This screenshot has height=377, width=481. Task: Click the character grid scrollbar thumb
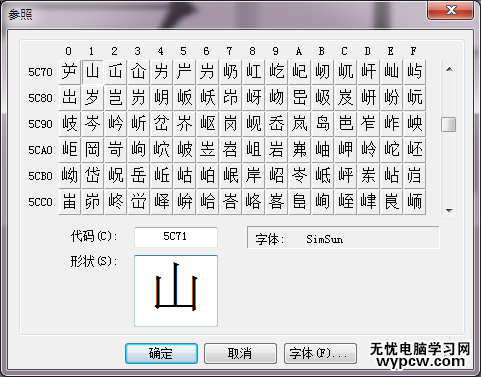[449, 124]
